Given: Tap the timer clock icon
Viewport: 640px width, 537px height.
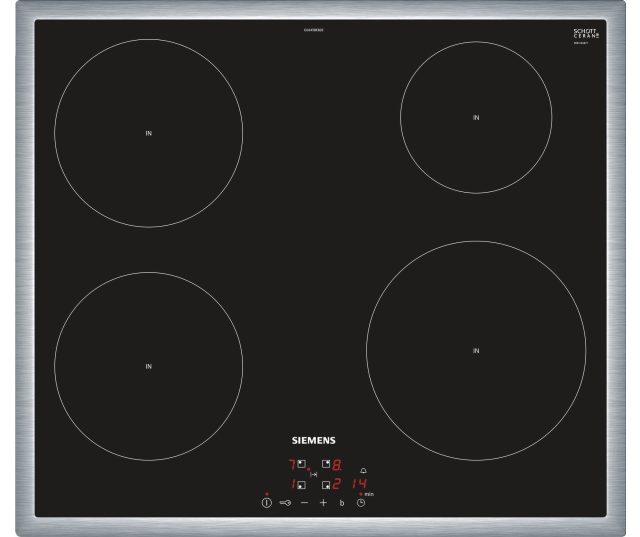Looking at the screenshot, I should [x=361, y=503].
